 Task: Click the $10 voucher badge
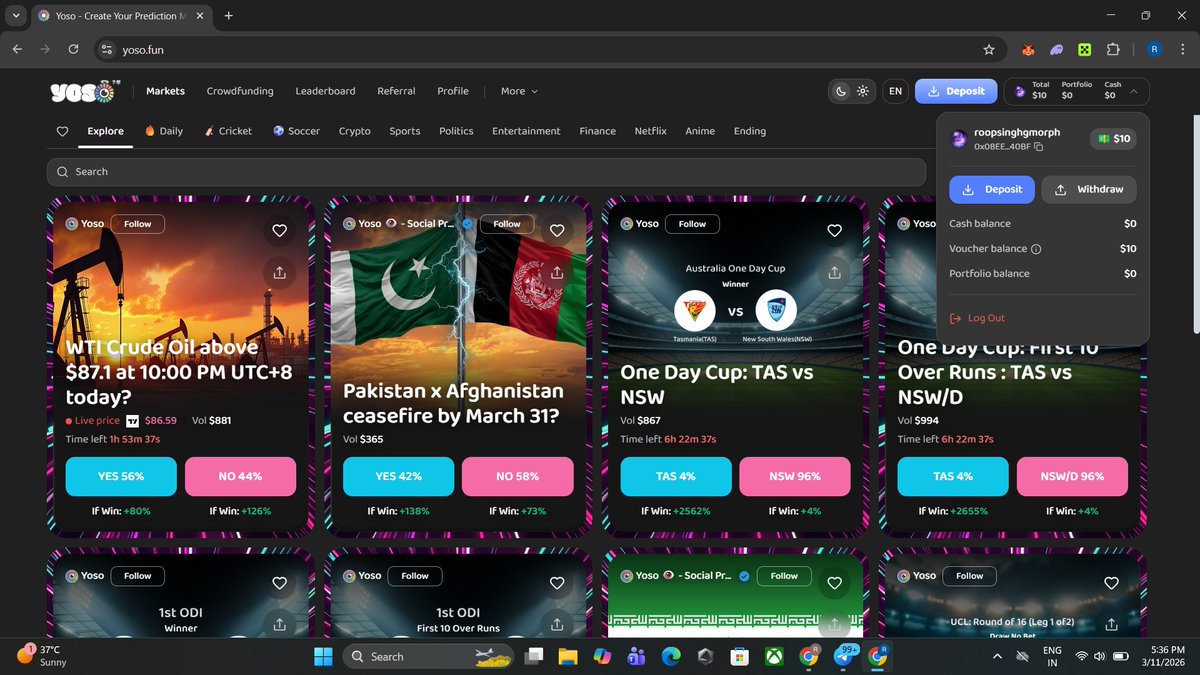click(x=1113, y=139)
